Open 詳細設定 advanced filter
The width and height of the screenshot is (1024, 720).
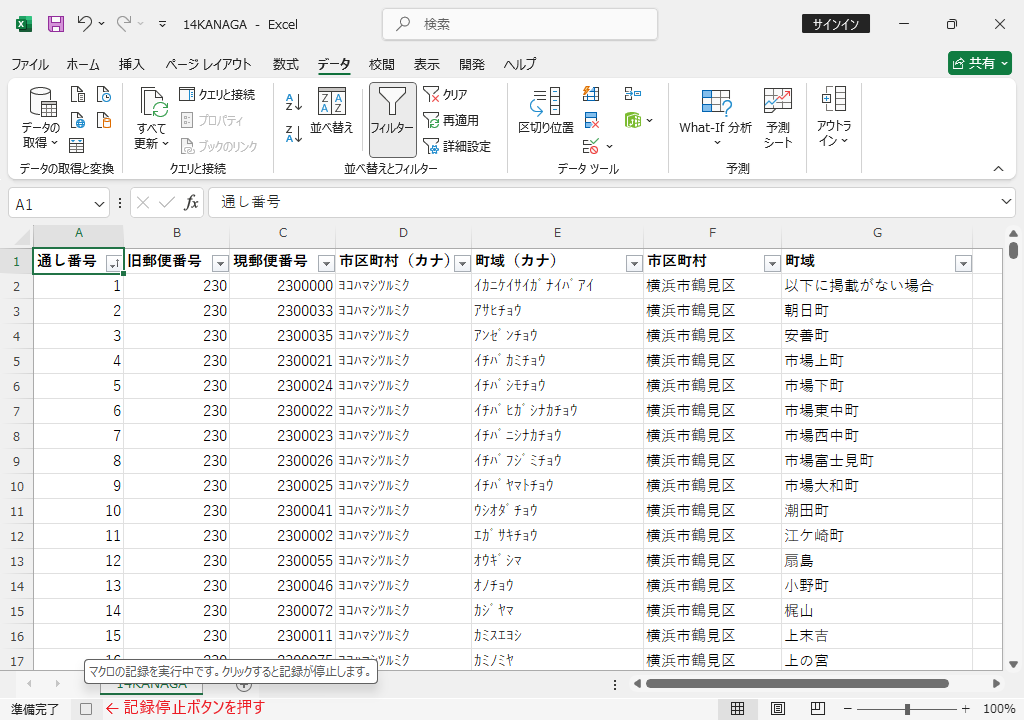pyautogui.click(x=457, y=146)
